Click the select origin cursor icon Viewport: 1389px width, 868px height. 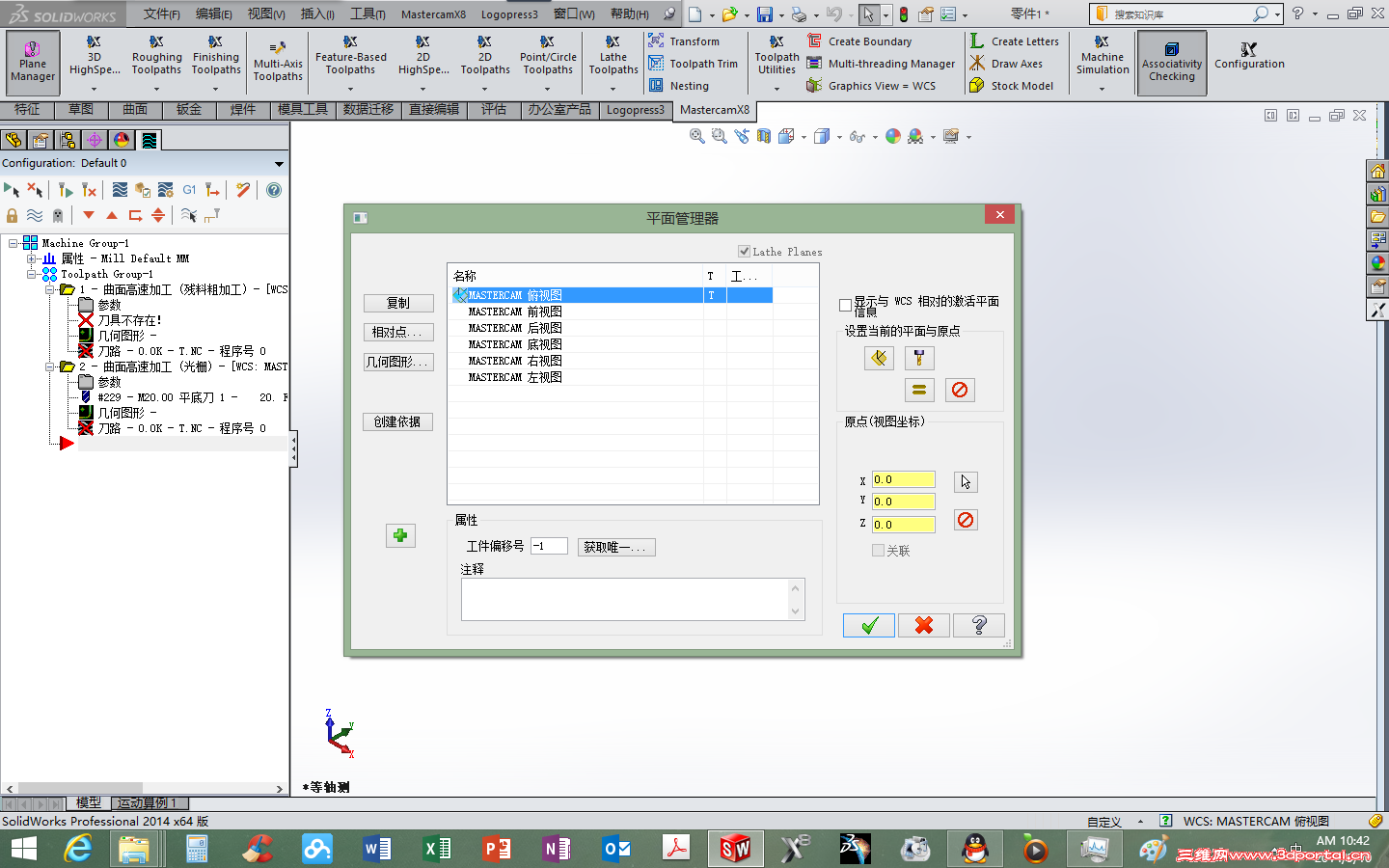(966, 481)
